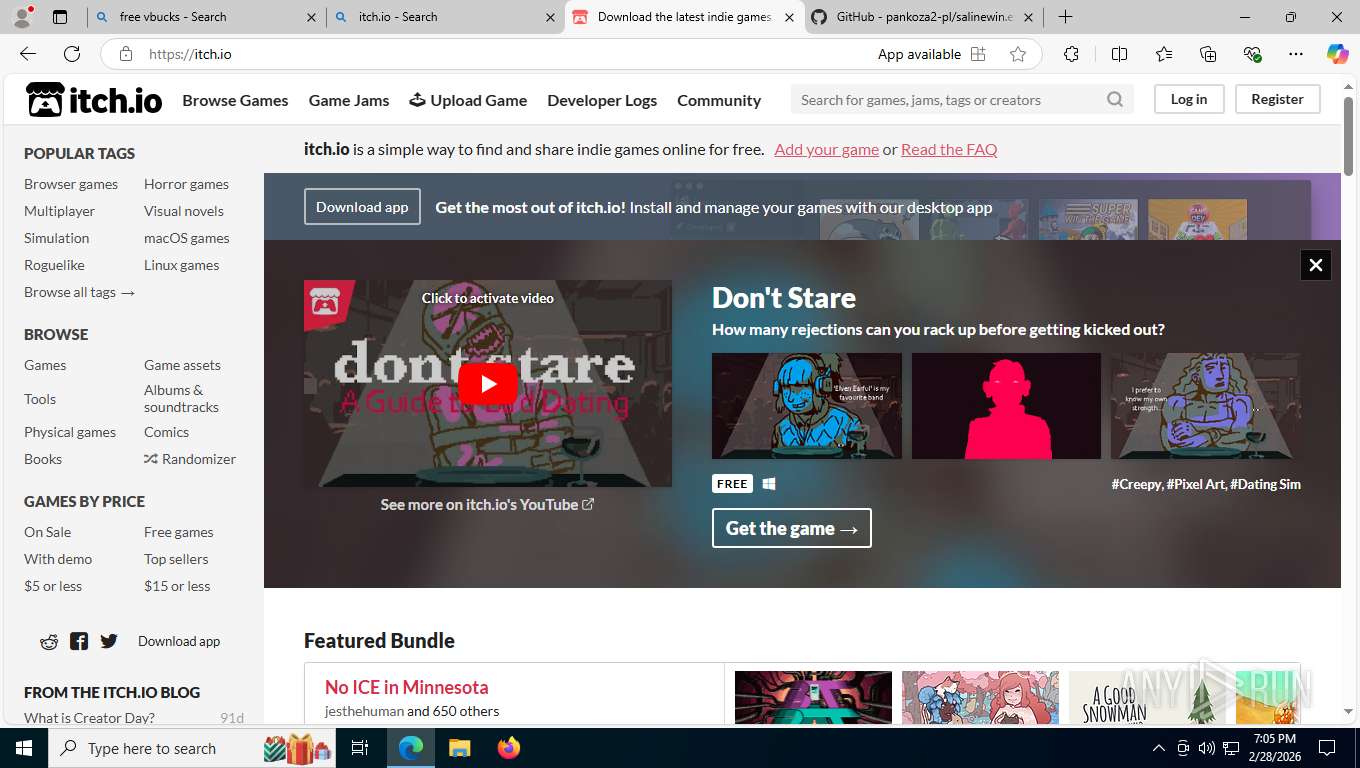Click the Windows platform icon next to FREE
The width and height of the screenshot is (1360, 768).
click(x=769, y=484)
